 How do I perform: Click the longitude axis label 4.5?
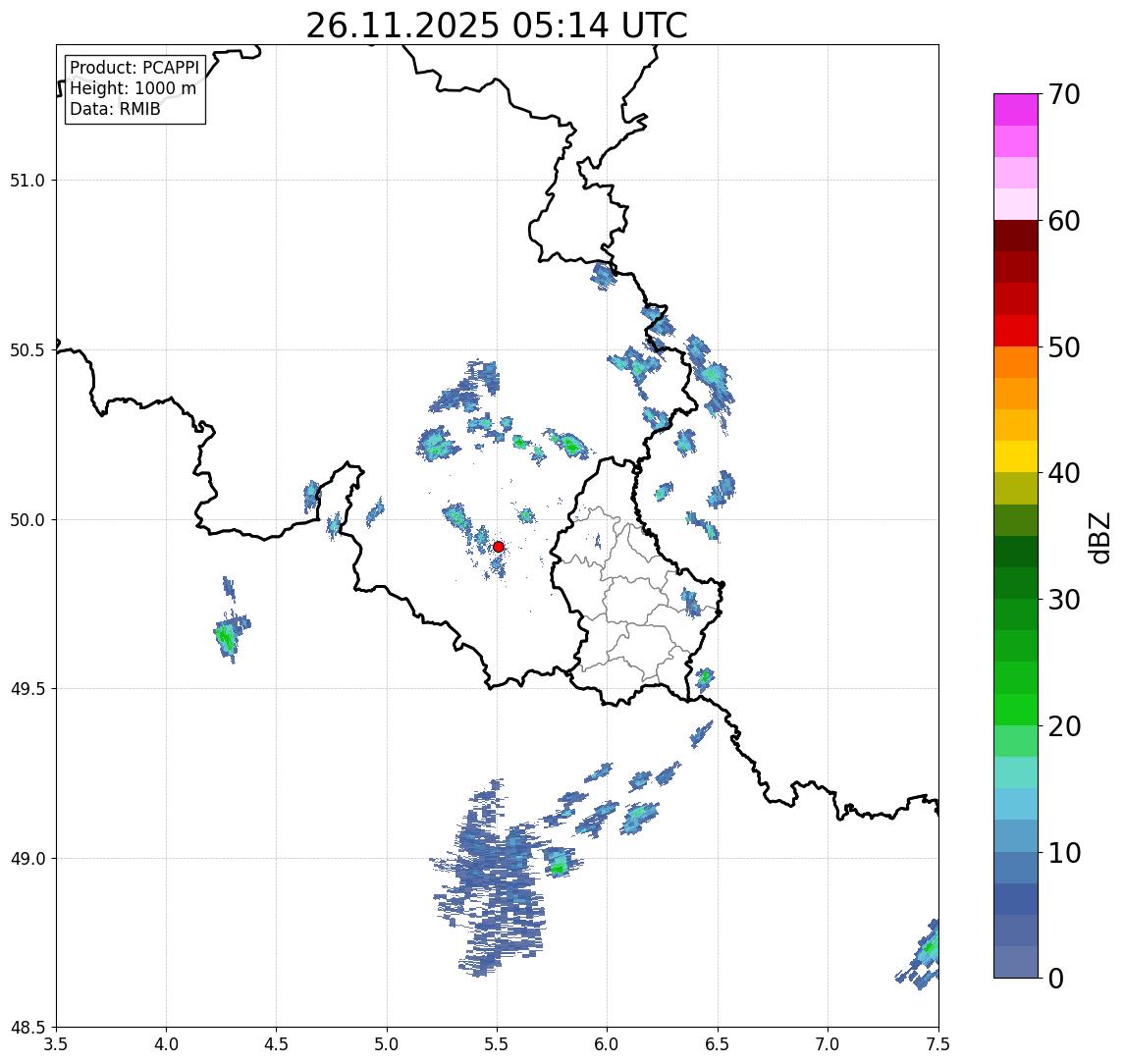[277, 1044]
